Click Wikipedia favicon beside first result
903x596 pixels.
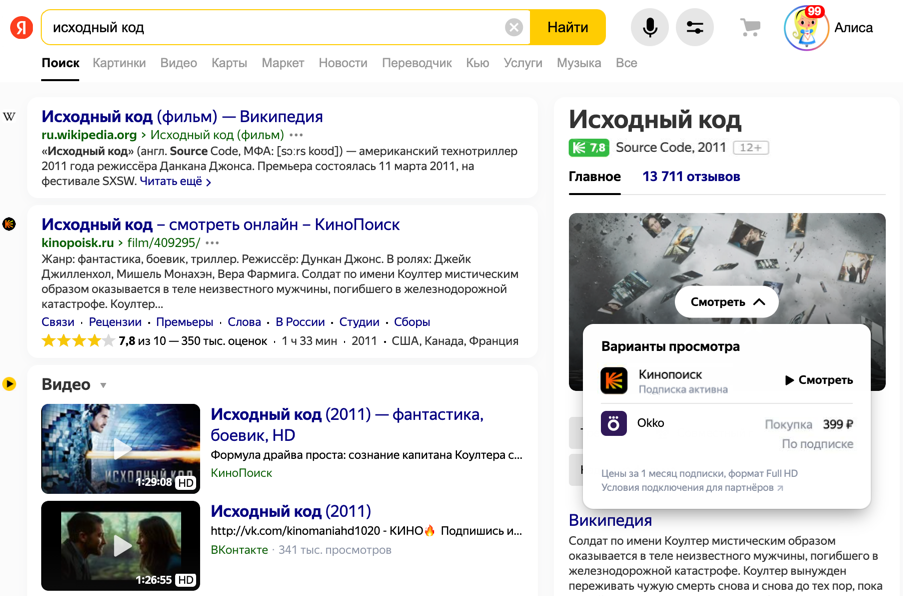click(9, 117)
